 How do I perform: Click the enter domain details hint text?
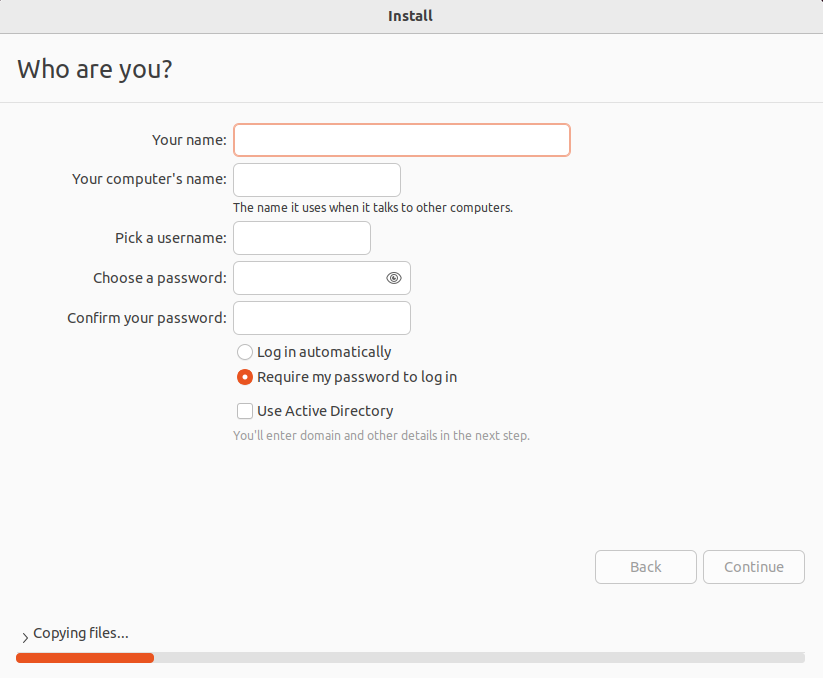pos(382,436)
